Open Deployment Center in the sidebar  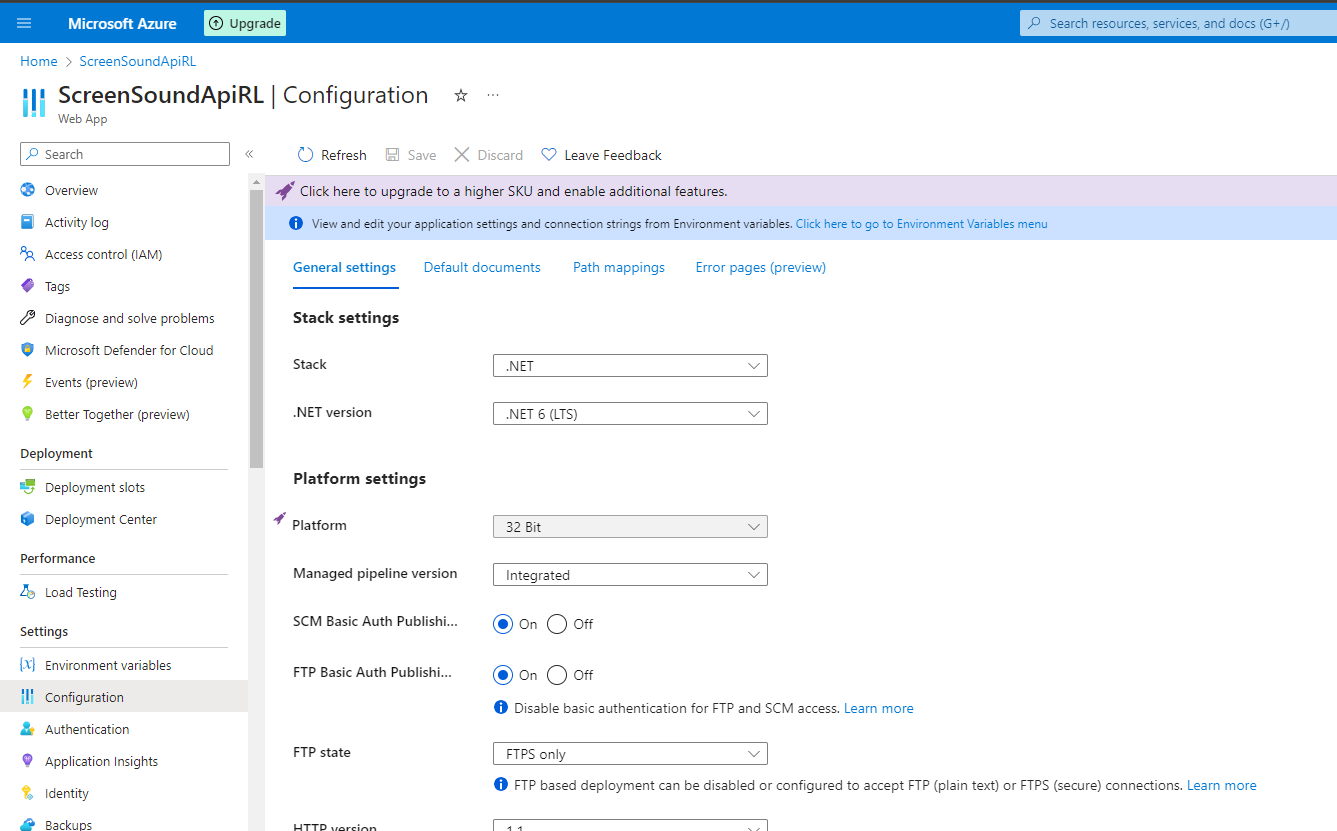(x=124, y=519)
